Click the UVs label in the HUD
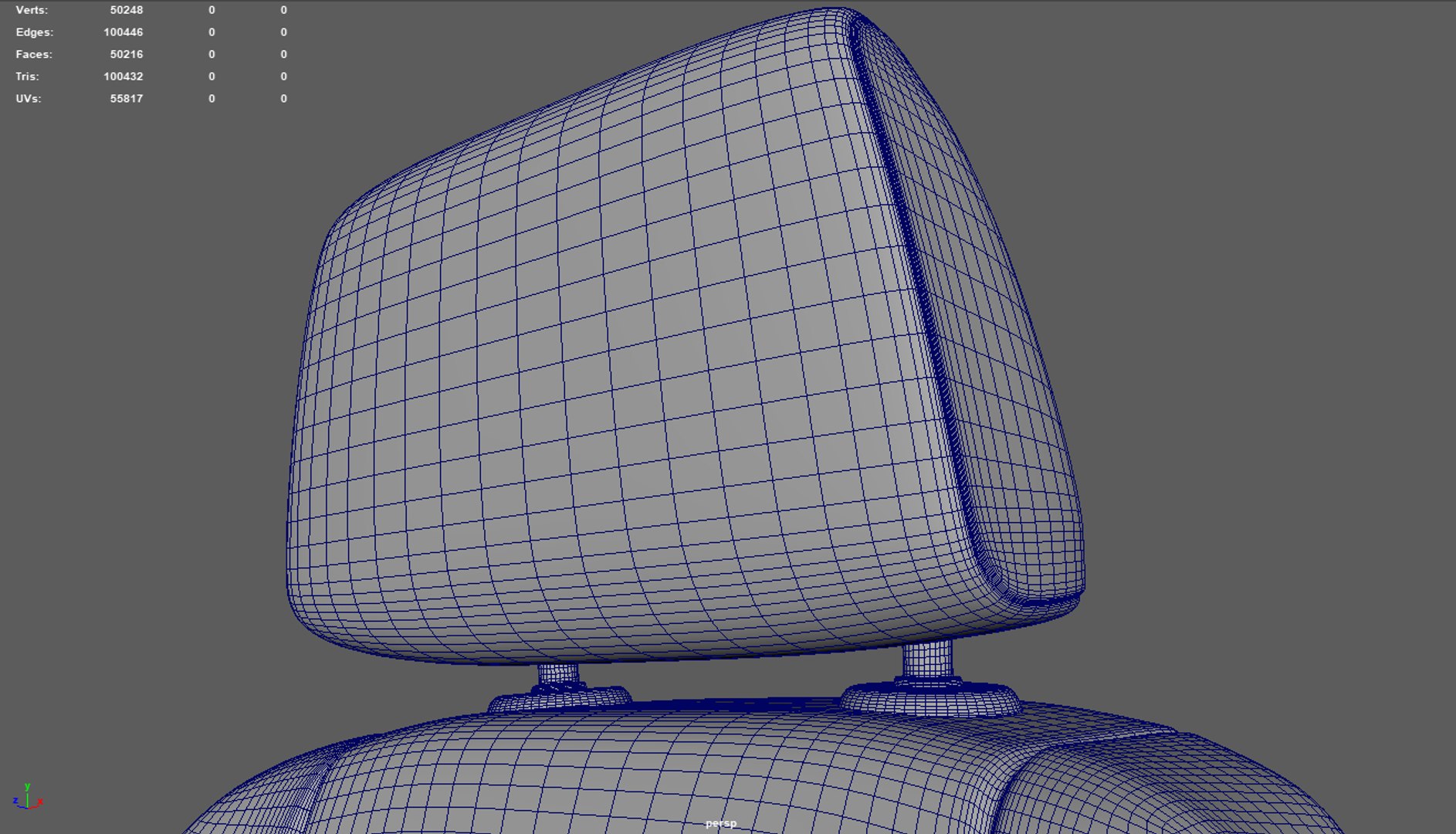1456x834 pixels. coord(29,99)
